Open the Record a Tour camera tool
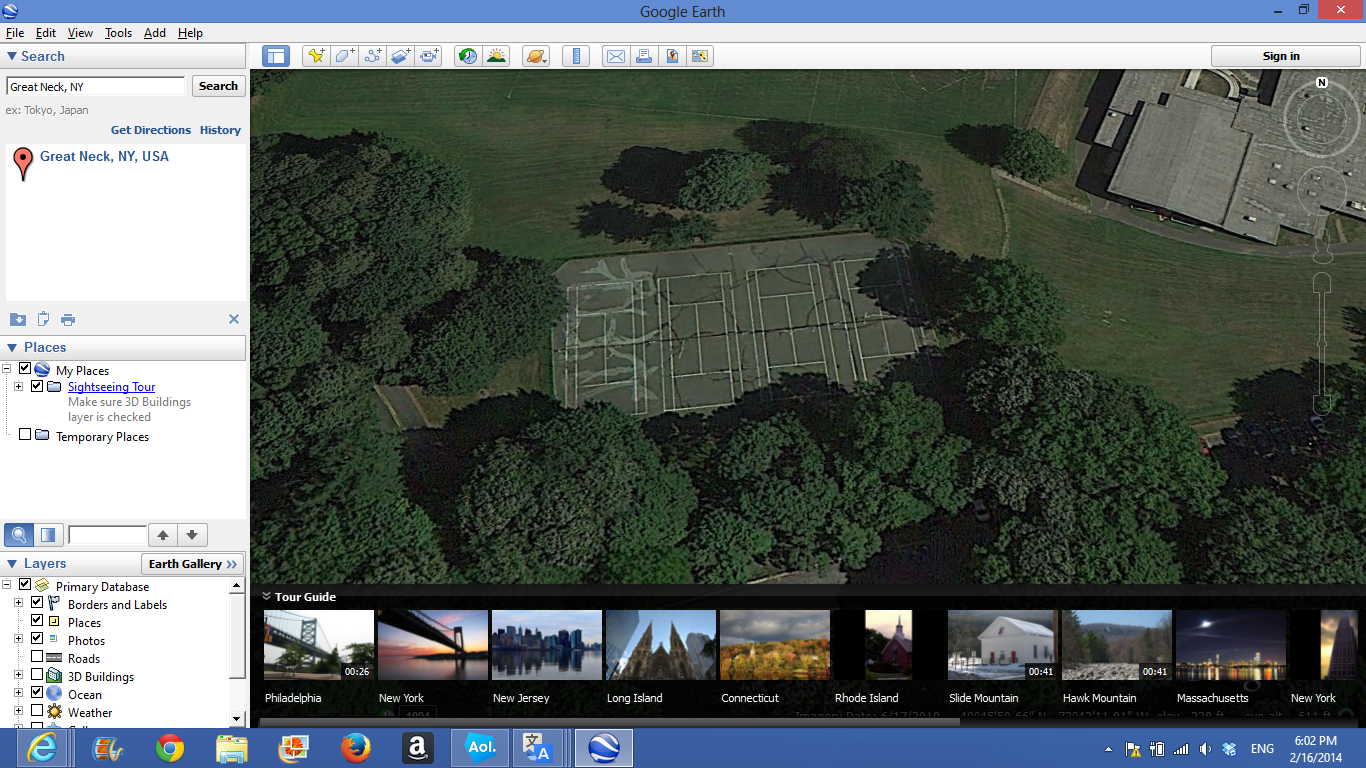Image resolution: width=1366 pixels, height=768 pixels. coord(430,56)
